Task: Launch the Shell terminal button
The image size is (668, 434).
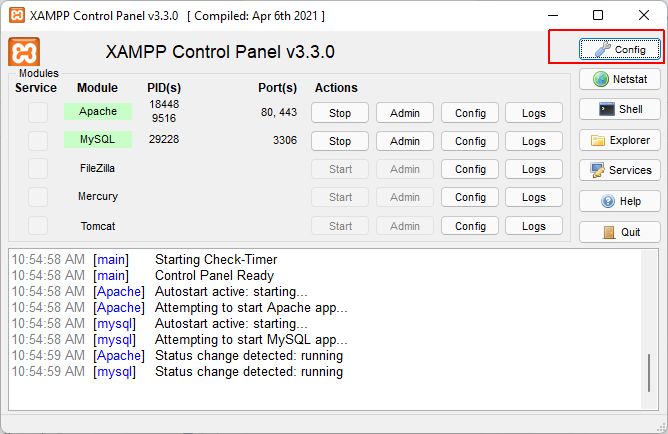Action: pos(619,109)
